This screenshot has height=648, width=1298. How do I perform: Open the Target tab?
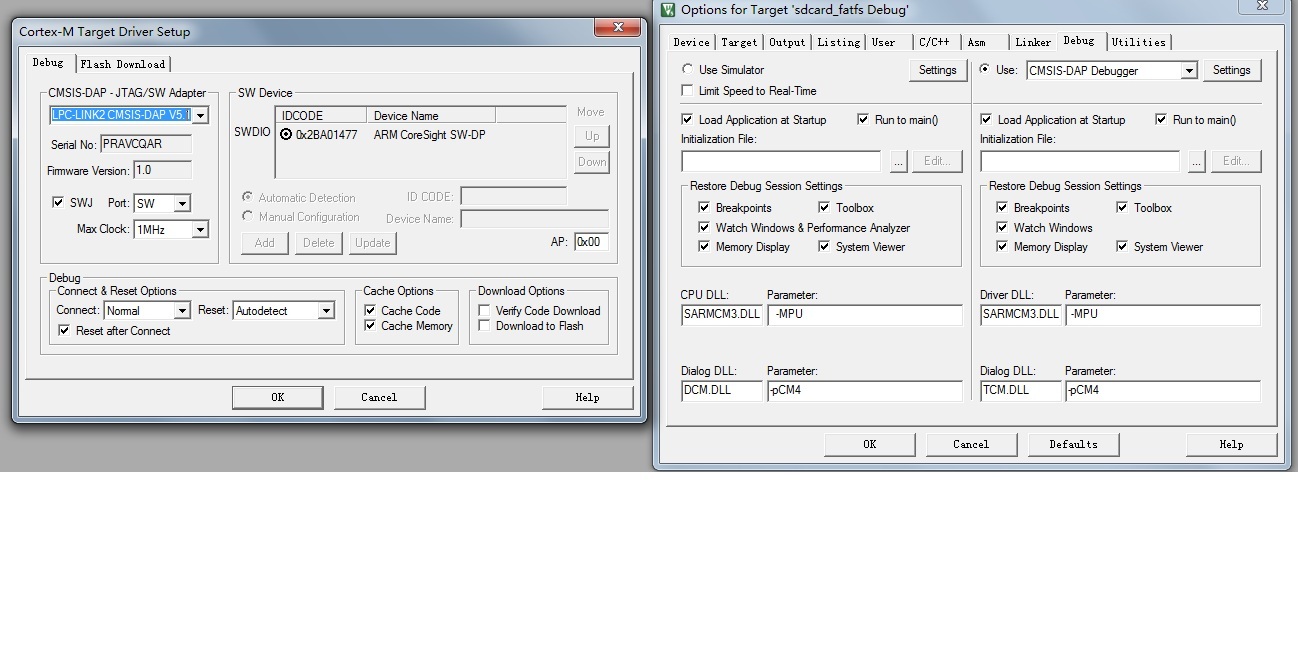point(739,42)
